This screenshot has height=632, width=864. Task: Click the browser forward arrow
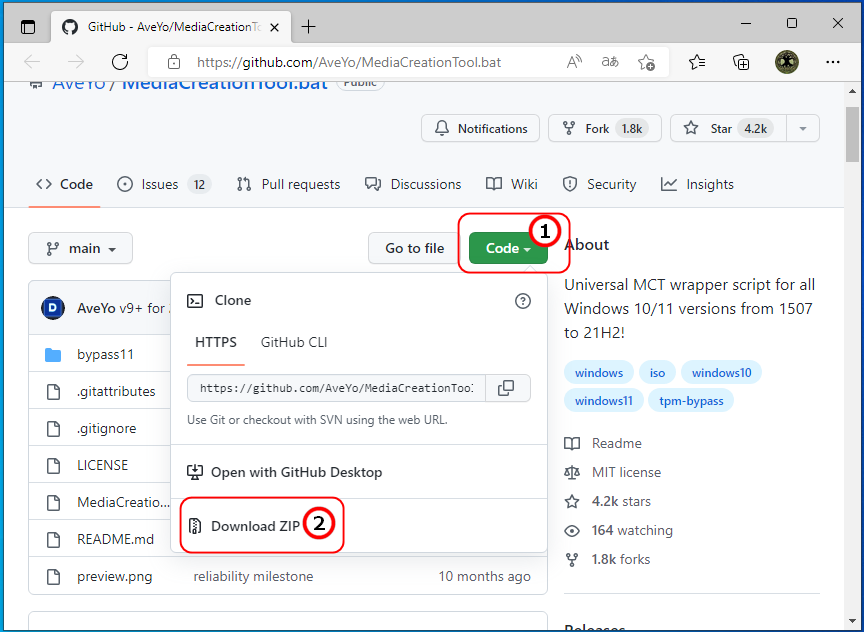76,62
